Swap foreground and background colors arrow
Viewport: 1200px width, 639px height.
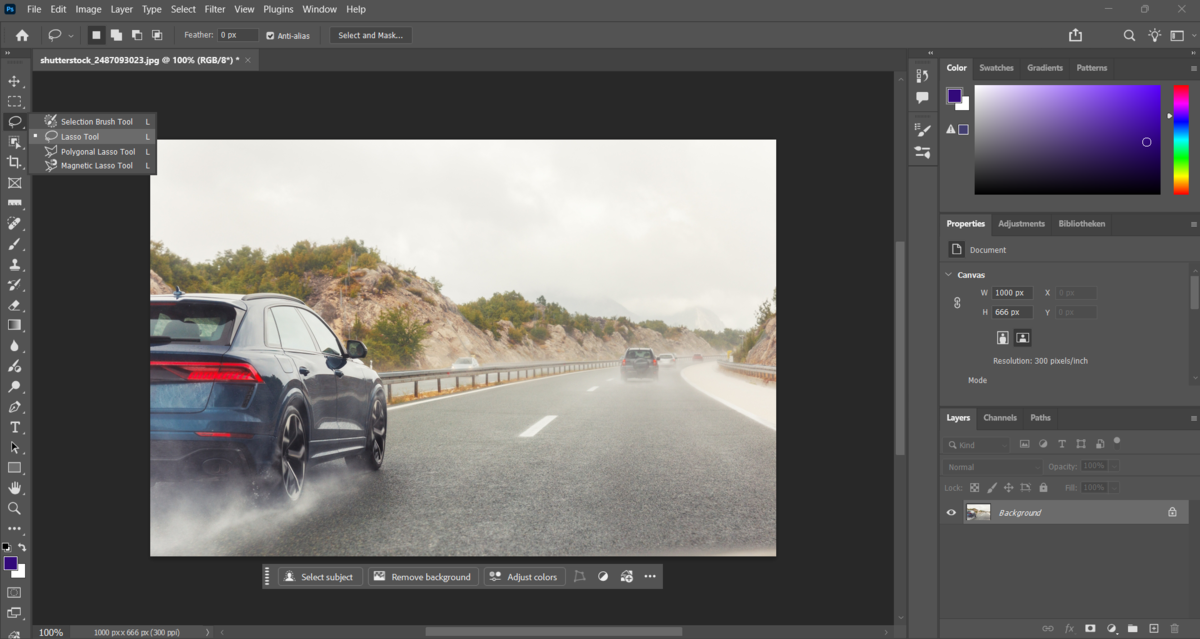coord(22,548)
